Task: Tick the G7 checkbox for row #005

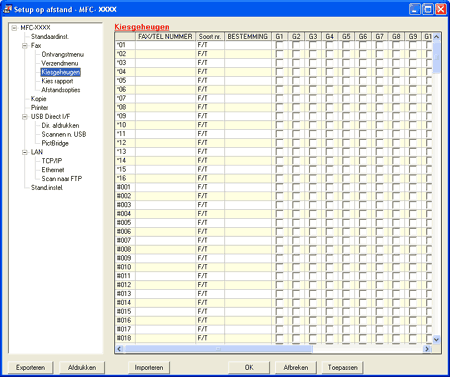Action: point(379,223)
